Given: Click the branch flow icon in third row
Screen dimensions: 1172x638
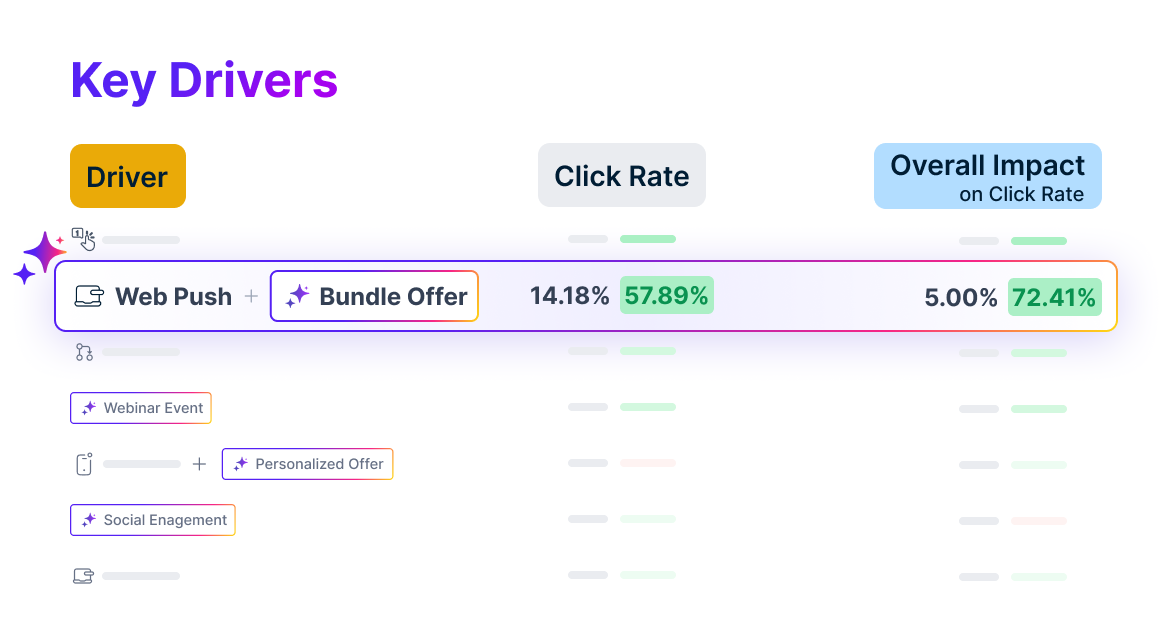Looking at the screenshot, I should point(84,352).
